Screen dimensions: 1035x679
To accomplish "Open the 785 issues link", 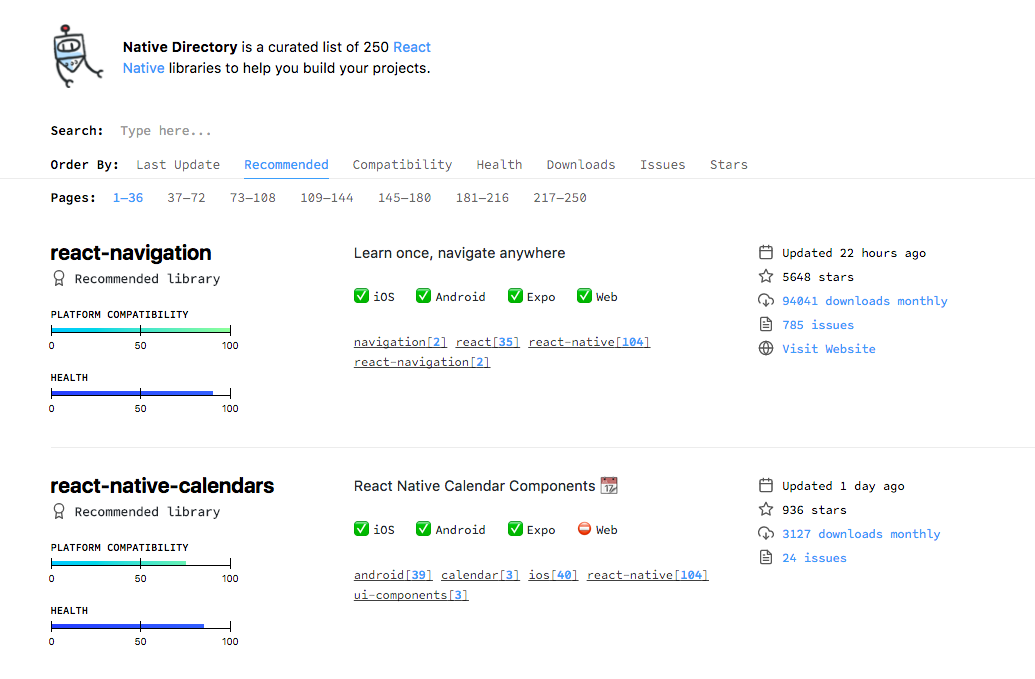I will (x=818, y=325).
